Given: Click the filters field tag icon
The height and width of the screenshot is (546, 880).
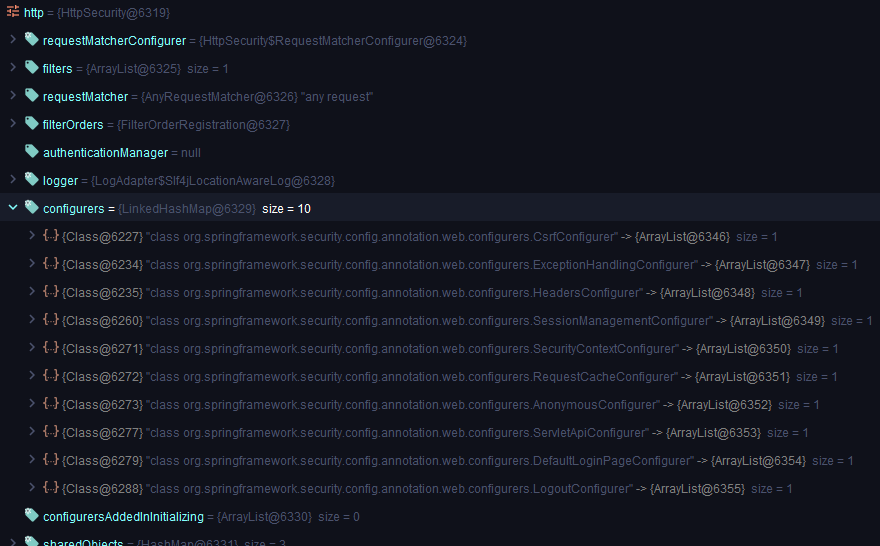Looking at the screenshot, I should tap(31, 68).
